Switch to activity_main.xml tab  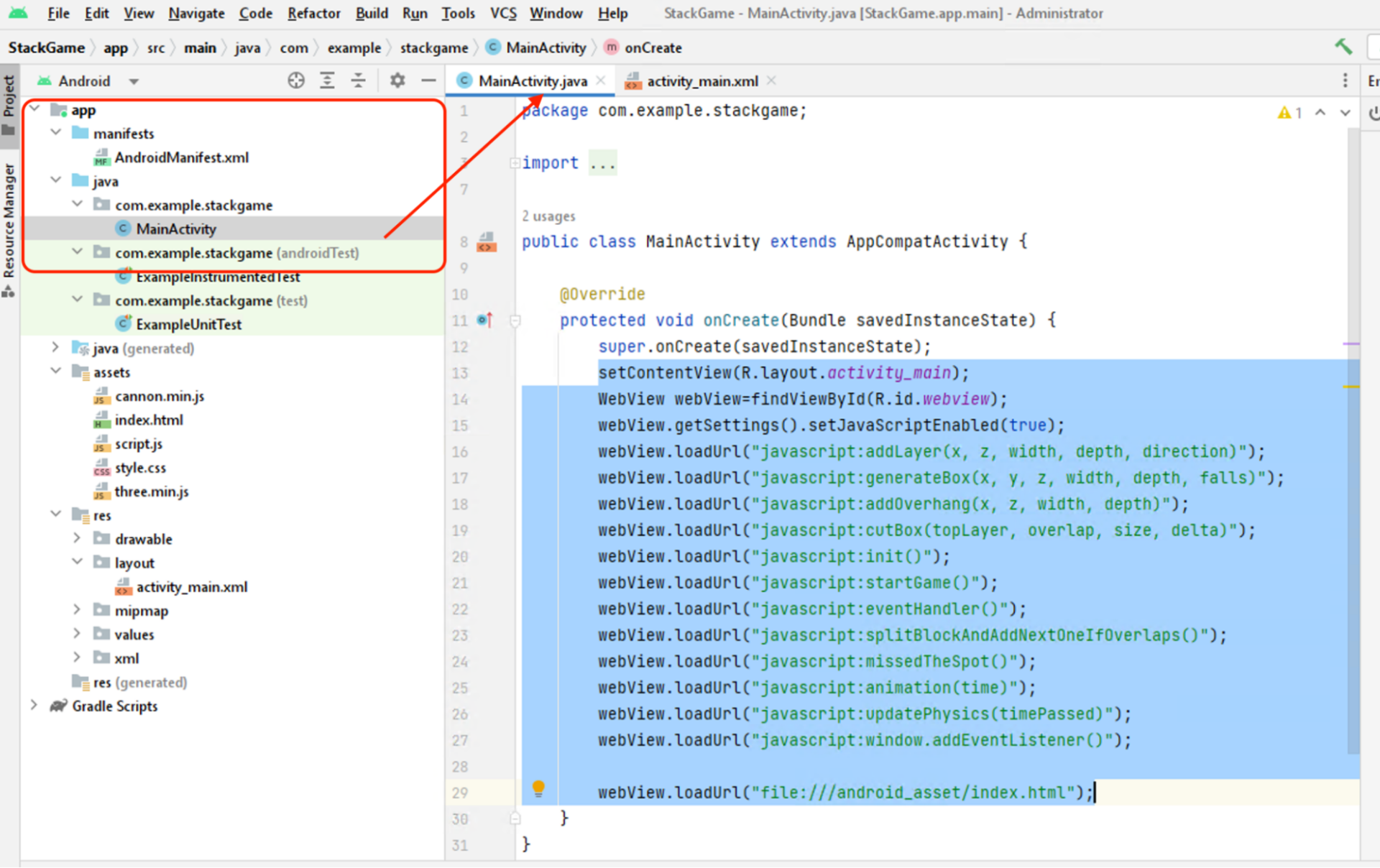[x=701, y=81]
